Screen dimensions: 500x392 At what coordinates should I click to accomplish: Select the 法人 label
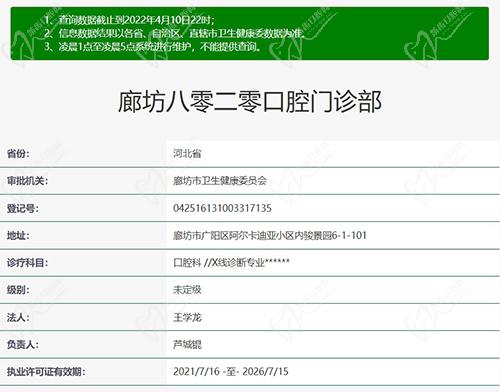(18, 317)
